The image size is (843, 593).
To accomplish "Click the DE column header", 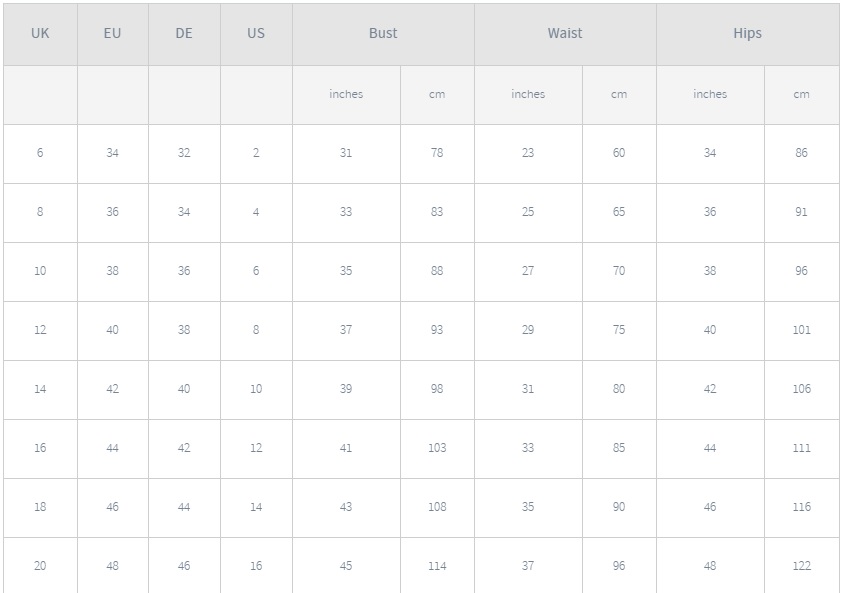I will (184, 34).
